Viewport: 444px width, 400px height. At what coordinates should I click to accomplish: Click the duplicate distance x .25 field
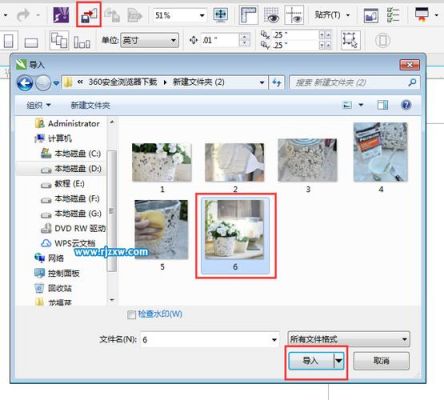(295, 35)
